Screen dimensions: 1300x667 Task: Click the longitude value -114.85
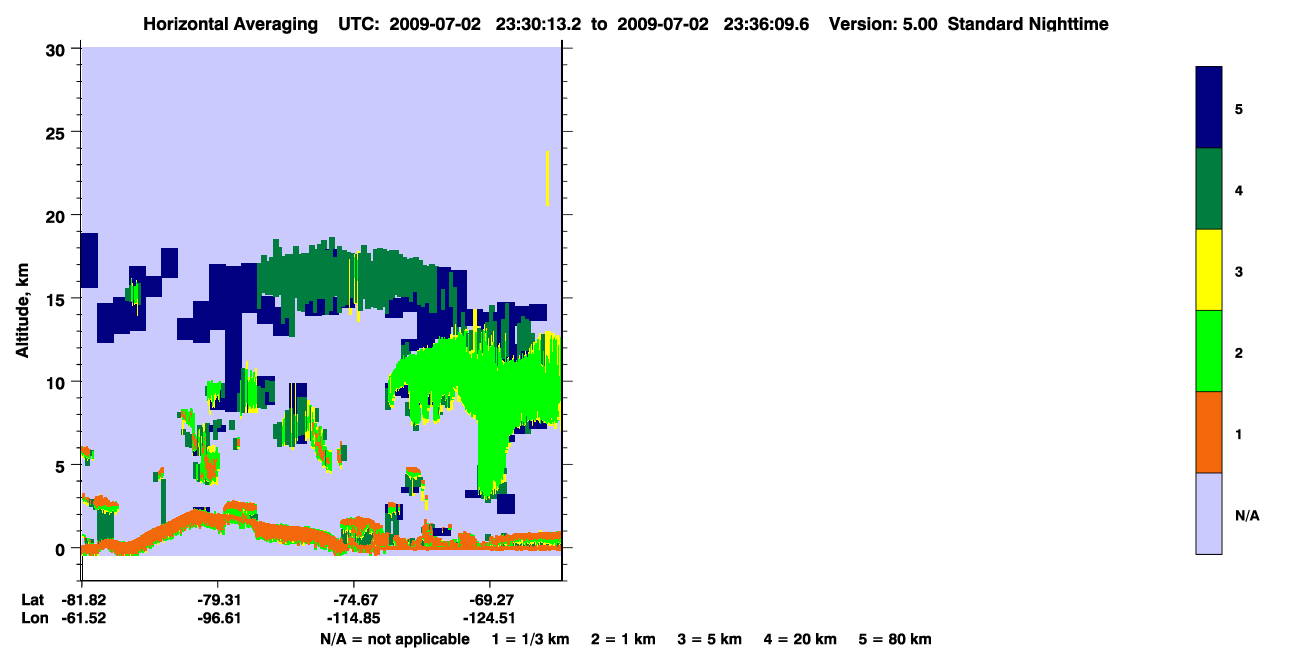tap(354, 618)
